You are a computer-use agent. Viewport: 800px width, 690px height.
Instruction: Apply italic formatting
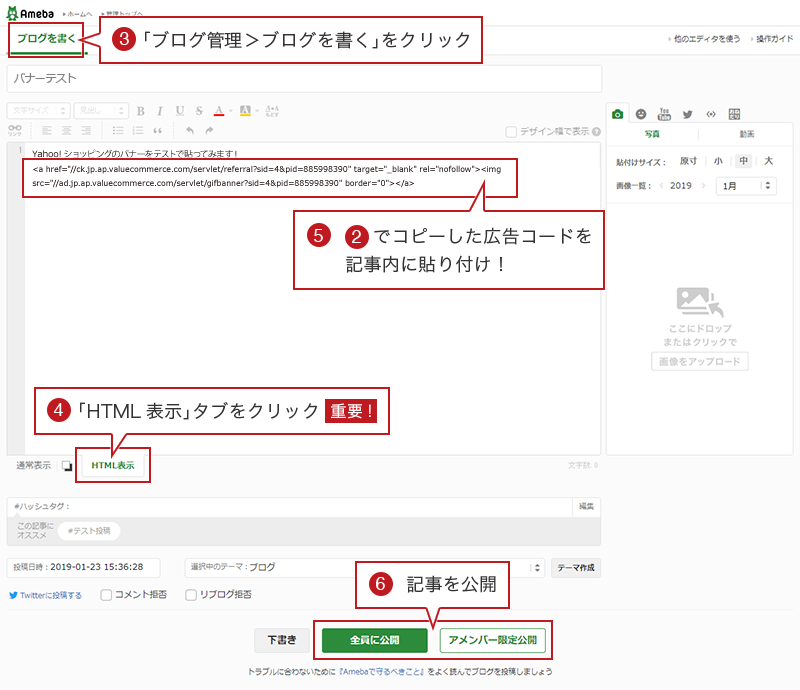tap(160, 111)
